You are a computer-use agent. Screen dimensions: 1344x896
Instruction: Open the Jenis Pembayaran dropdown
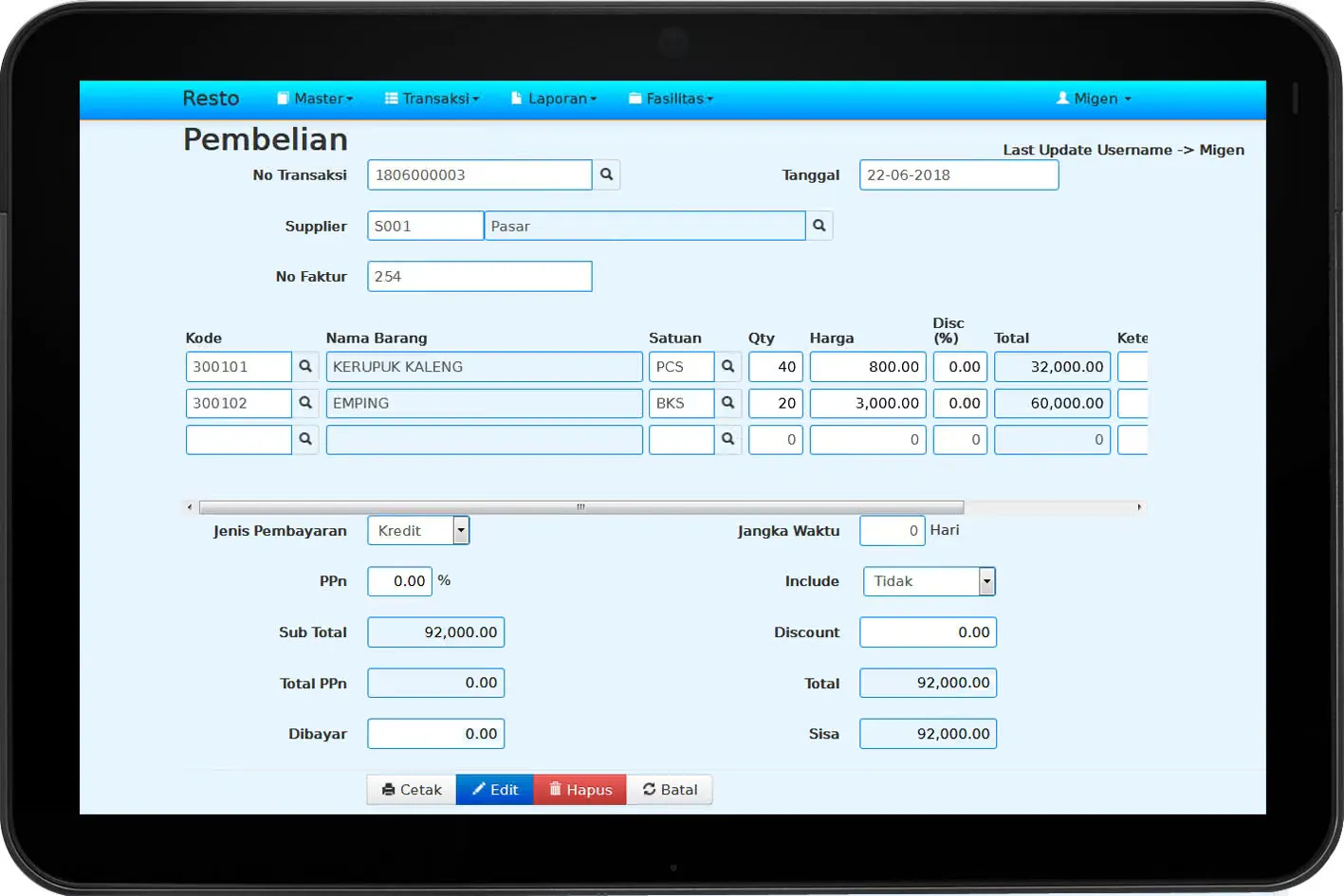[x=418, y=531]
